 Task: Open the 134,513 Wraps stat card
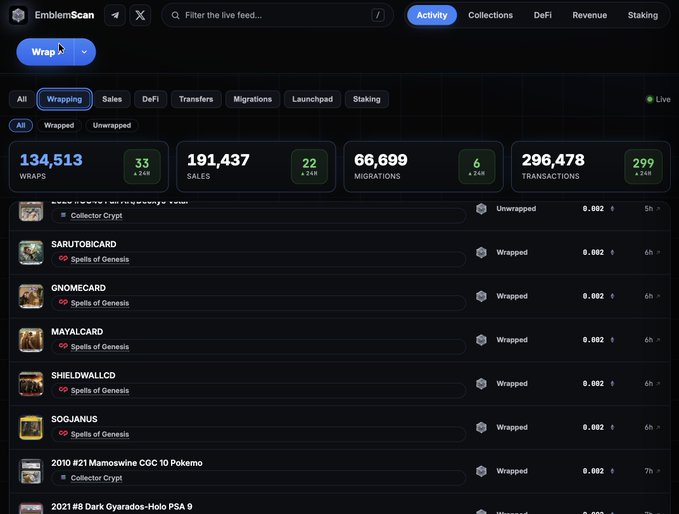[x=89, y=167]
